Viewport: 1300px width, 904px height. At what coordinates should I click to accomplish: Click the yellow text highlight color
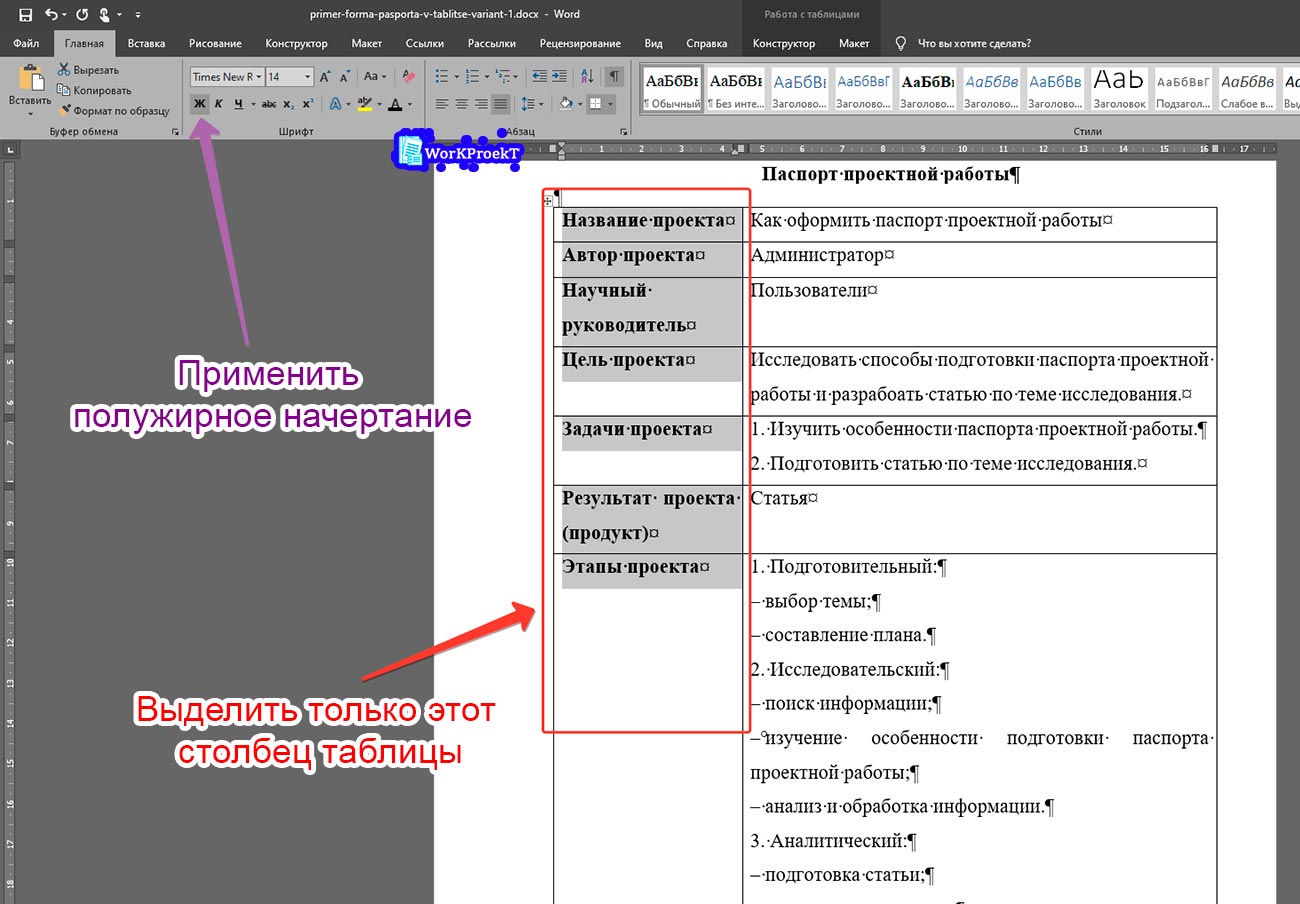coord(363,104)
